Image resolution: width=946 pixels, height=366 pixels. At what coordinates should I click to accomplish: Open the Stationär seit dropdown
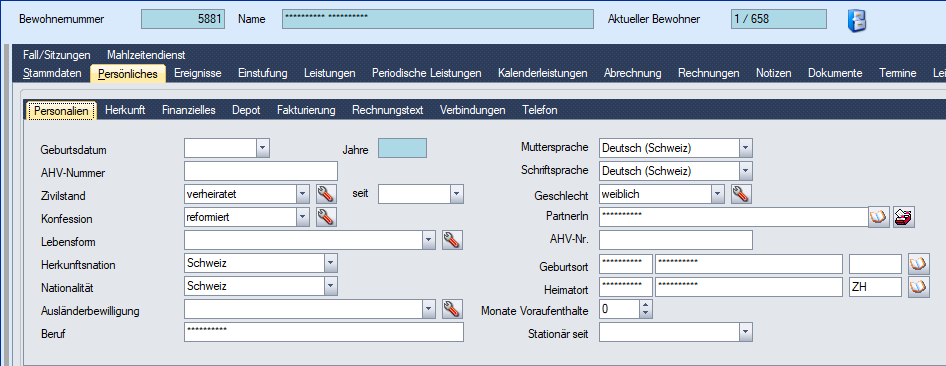pyautogui.click(x=746, y=332)
